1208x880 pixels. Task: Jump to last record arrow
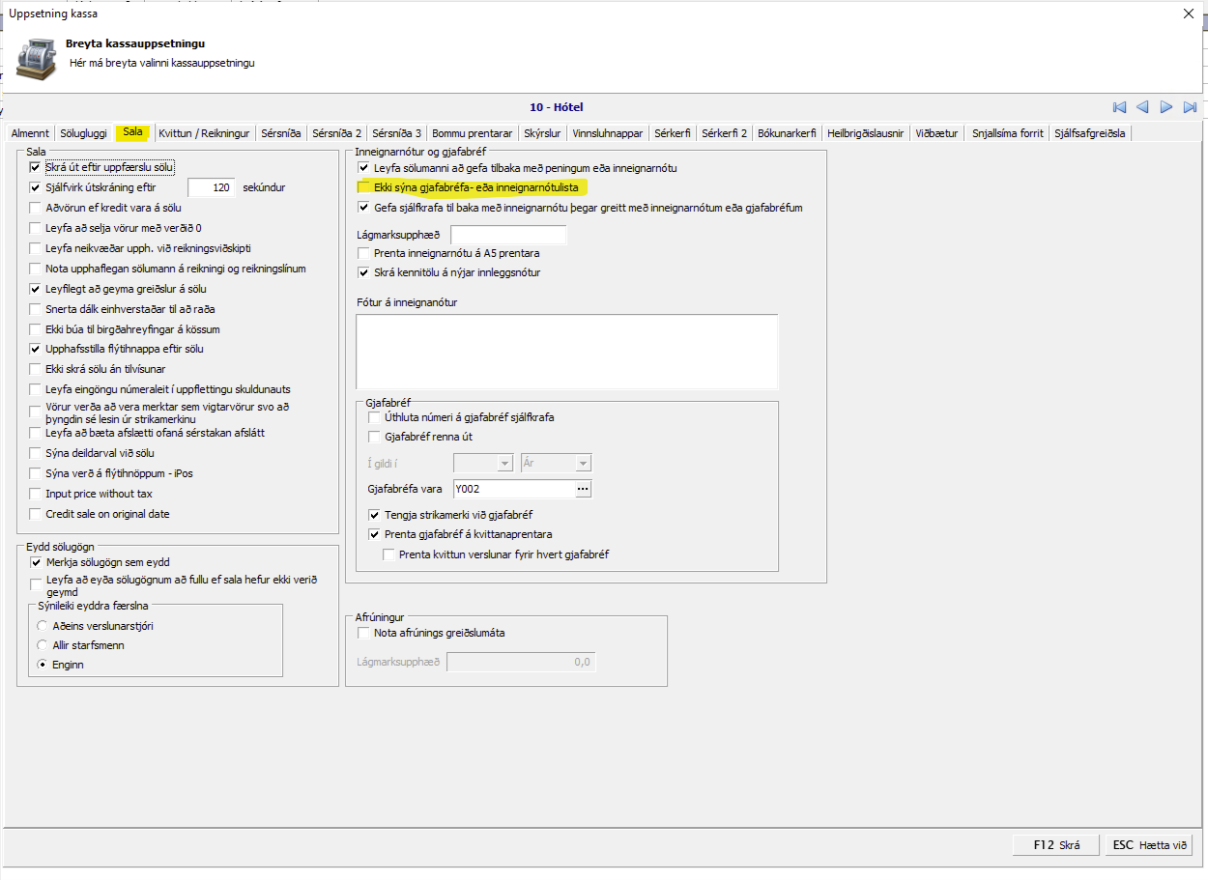click(x=1190, y=107)
